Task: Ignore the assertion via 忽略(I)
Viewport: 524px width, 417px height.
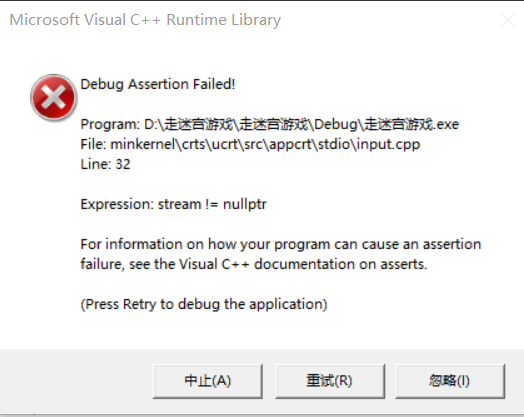Action: point(450,381)
